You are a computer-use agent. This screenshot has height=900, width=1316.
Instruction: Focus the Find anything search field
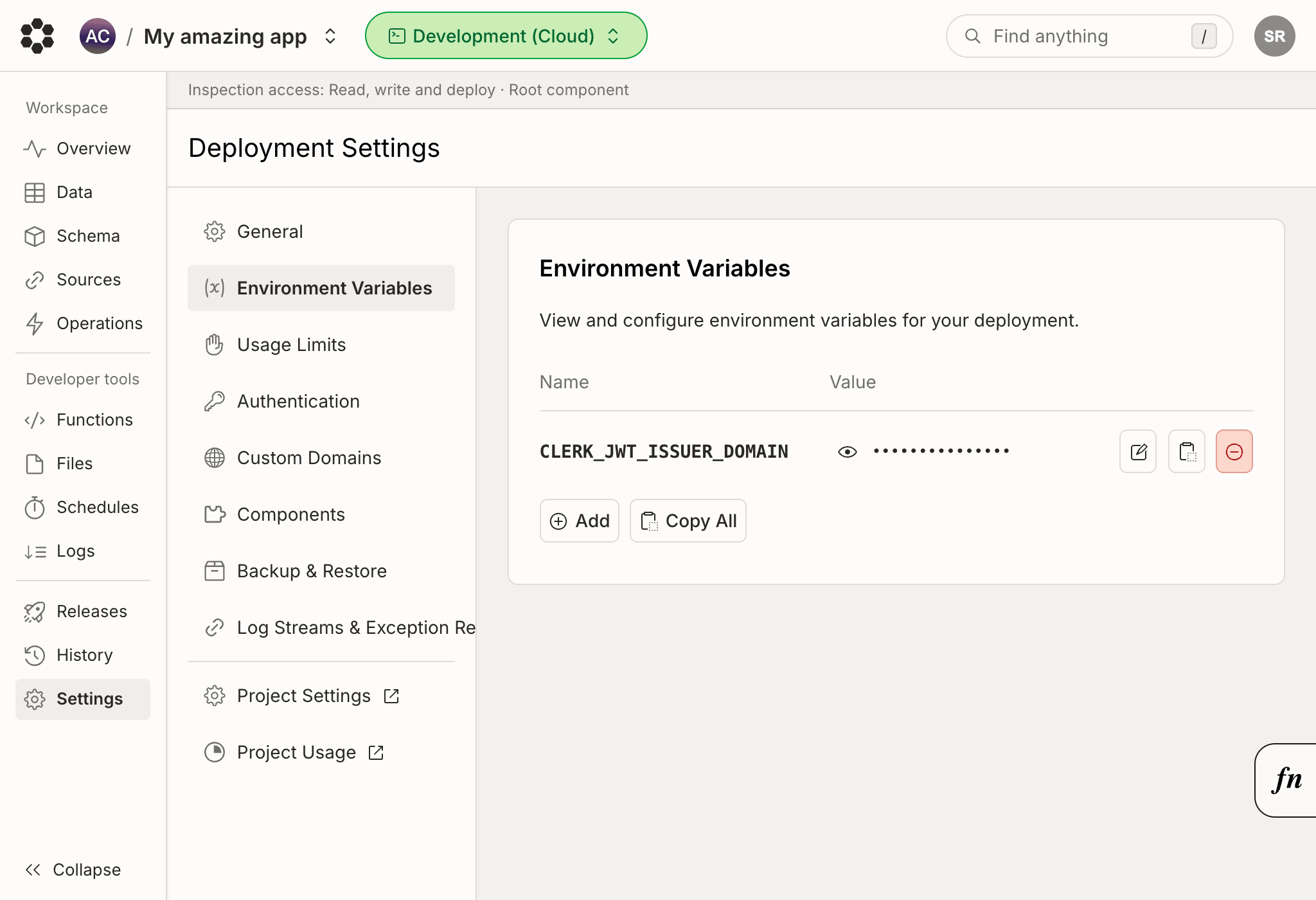1089,36
